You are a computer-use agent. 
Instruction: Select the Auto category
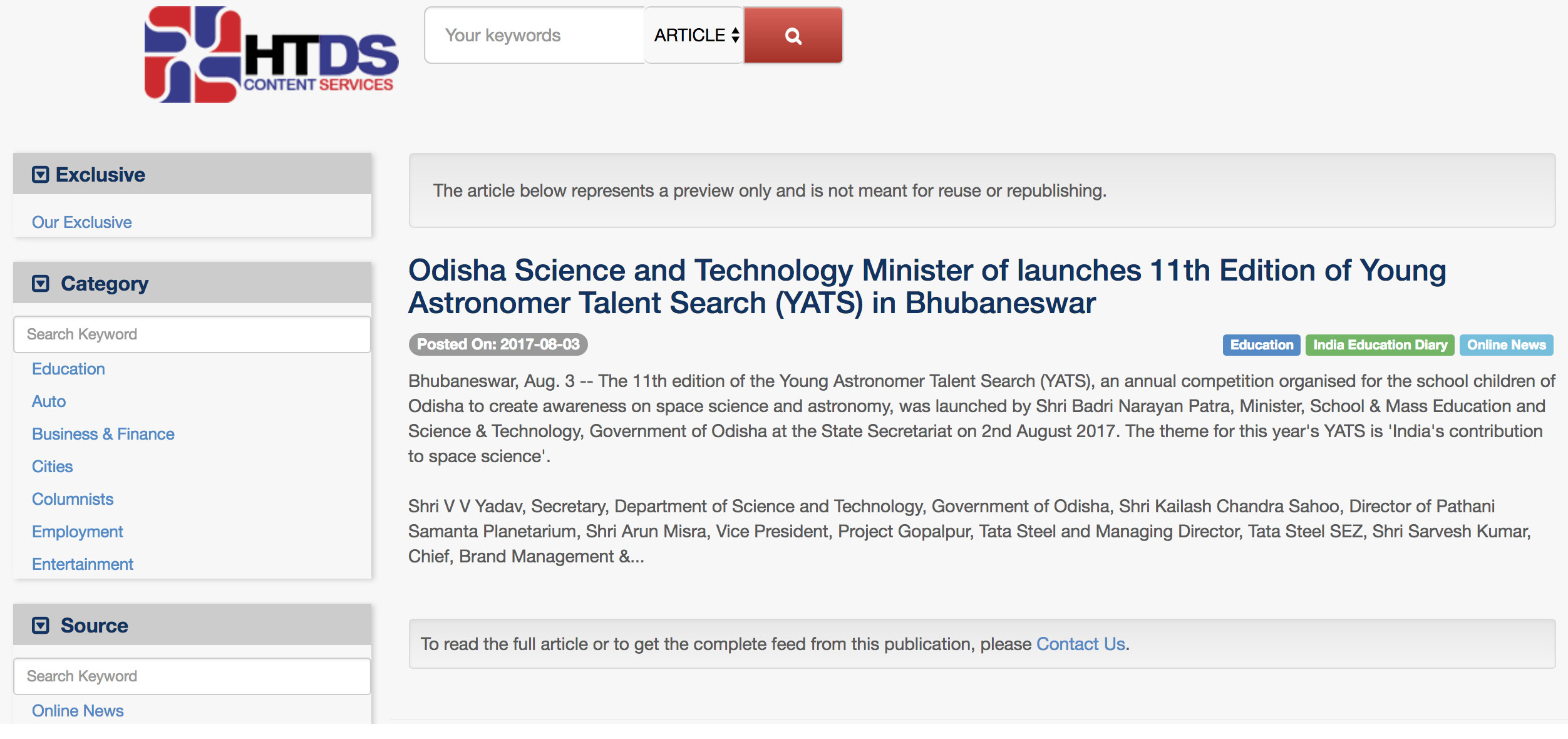tap(49, 401)
